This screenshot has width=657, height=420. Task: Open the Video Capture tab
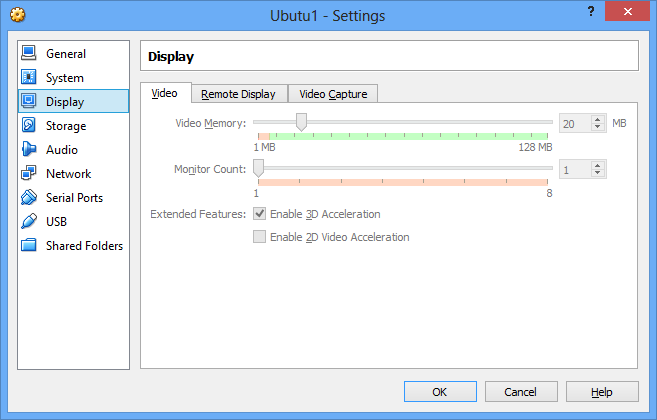[x=333, y=94]
